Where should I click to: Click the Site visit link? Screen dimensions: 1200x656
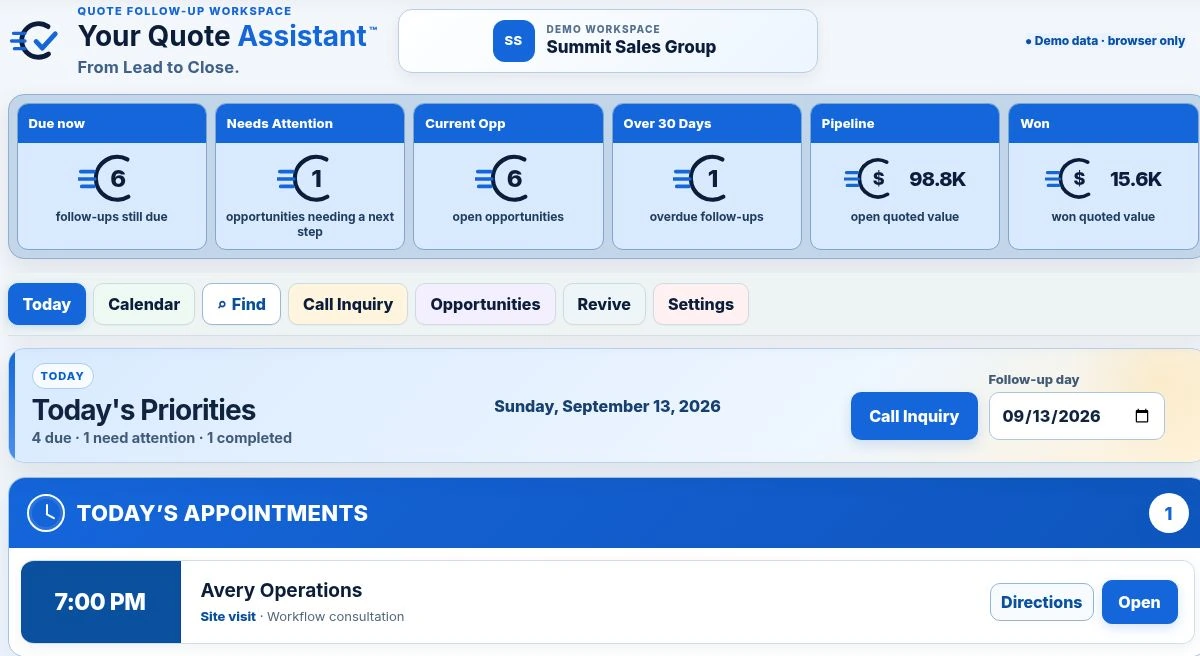228,617
